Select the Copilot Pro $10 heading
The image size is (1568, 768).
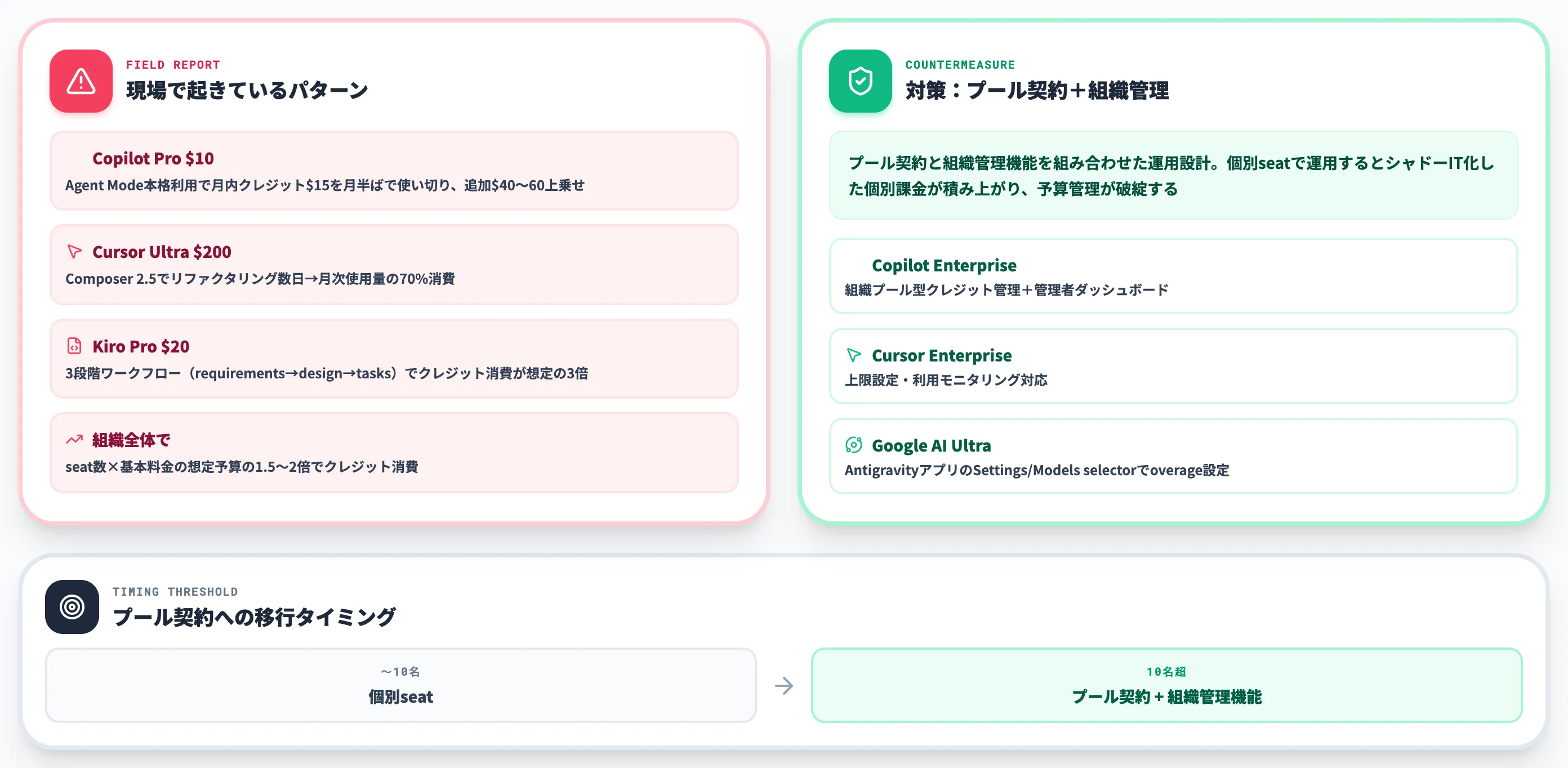[153, 158]
